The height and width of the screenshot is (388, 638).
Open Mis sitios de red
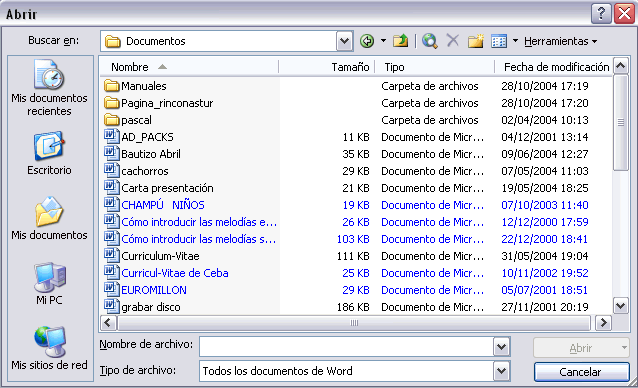tap(49, 348)
